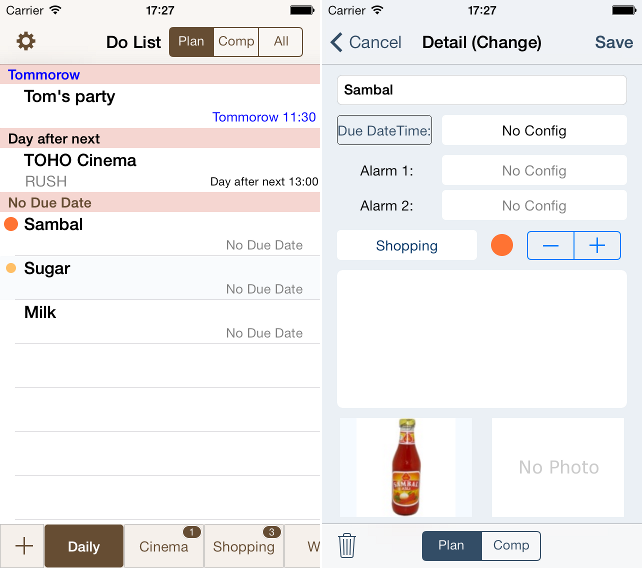Viewport: 642px width, 568px height.
Task: Change the Shopping category selector
Action: [x=407, y=245]
